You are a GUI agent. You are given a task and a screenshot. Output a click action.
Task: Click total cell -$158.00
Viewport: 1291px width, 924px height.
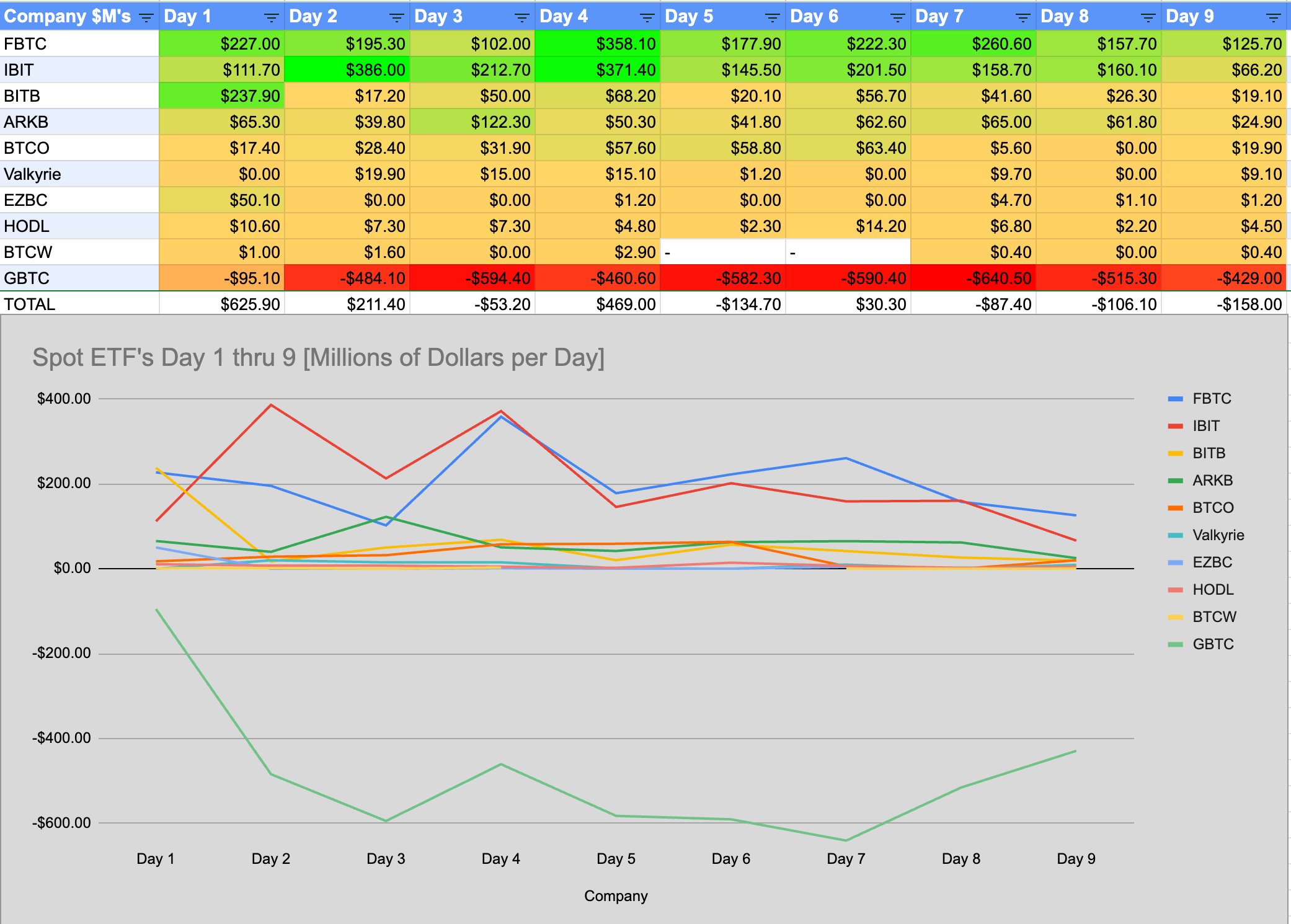1223,304
